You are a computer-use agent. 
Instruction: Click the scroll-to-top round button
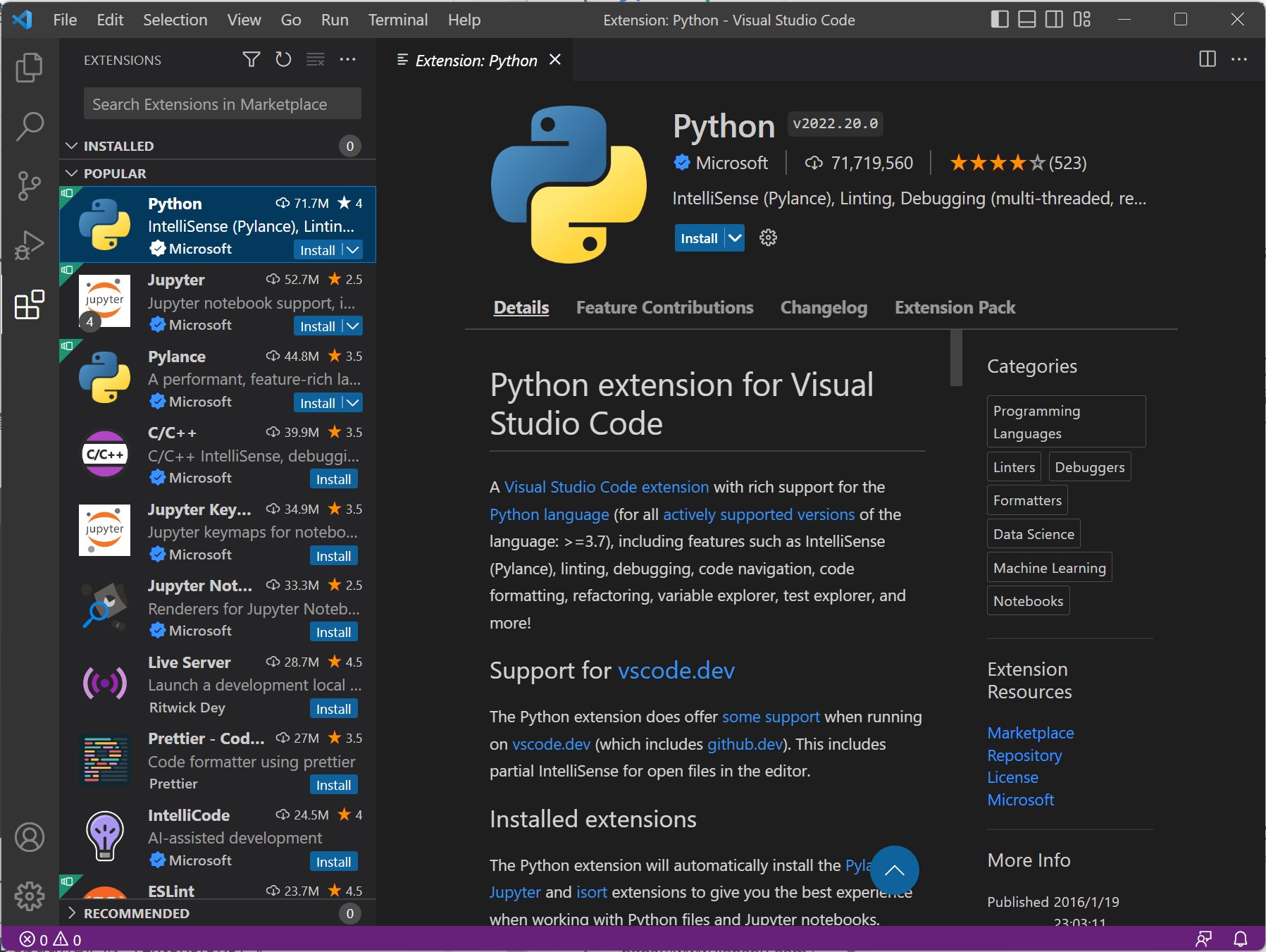click(x=894, y=870)
